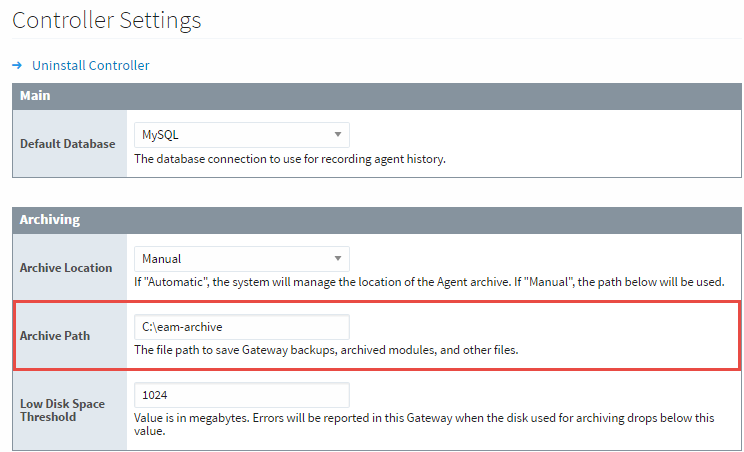Click the Controller Settings page heading
Image resolution: width=744 pixels, height=452 pixels.
106,19
